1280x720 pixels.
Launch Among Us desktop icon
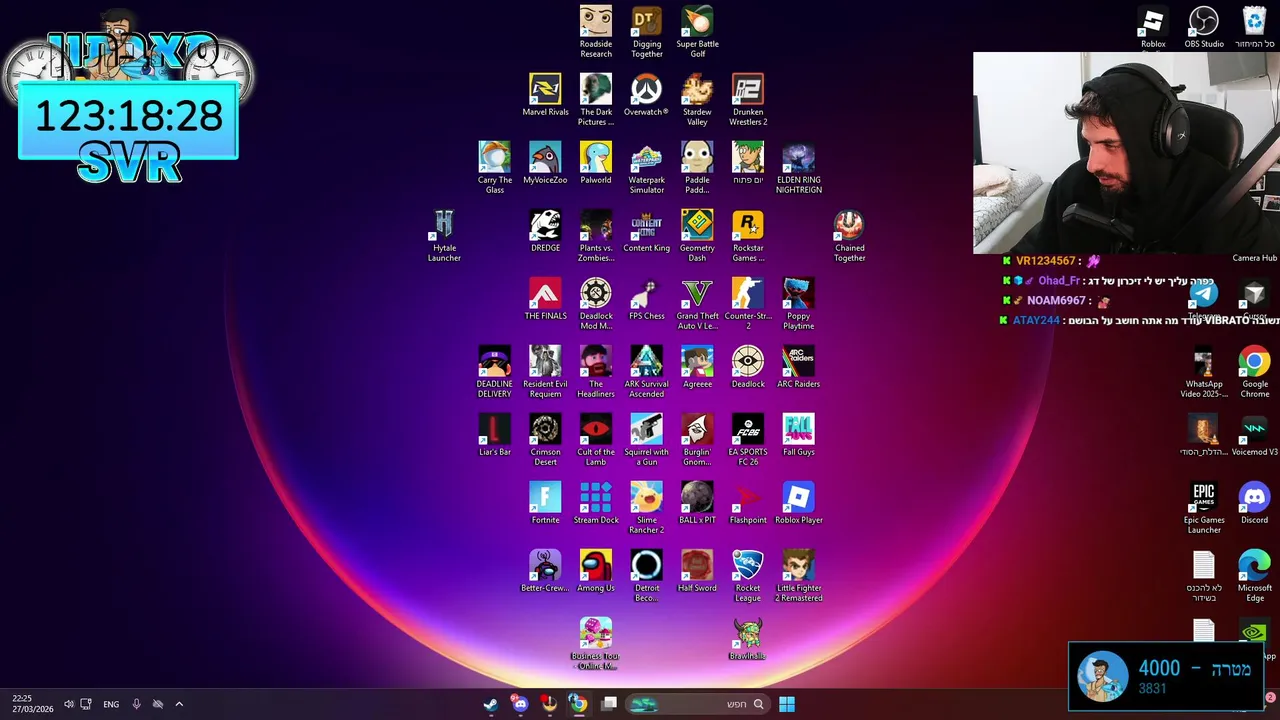tap(596, 571)
